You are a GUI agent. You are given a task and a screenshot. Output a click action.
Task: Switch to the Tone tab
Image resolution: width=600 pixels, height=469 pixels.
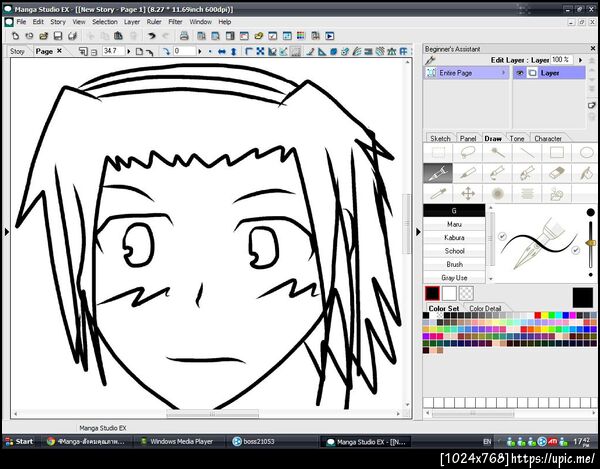point(517,138)
